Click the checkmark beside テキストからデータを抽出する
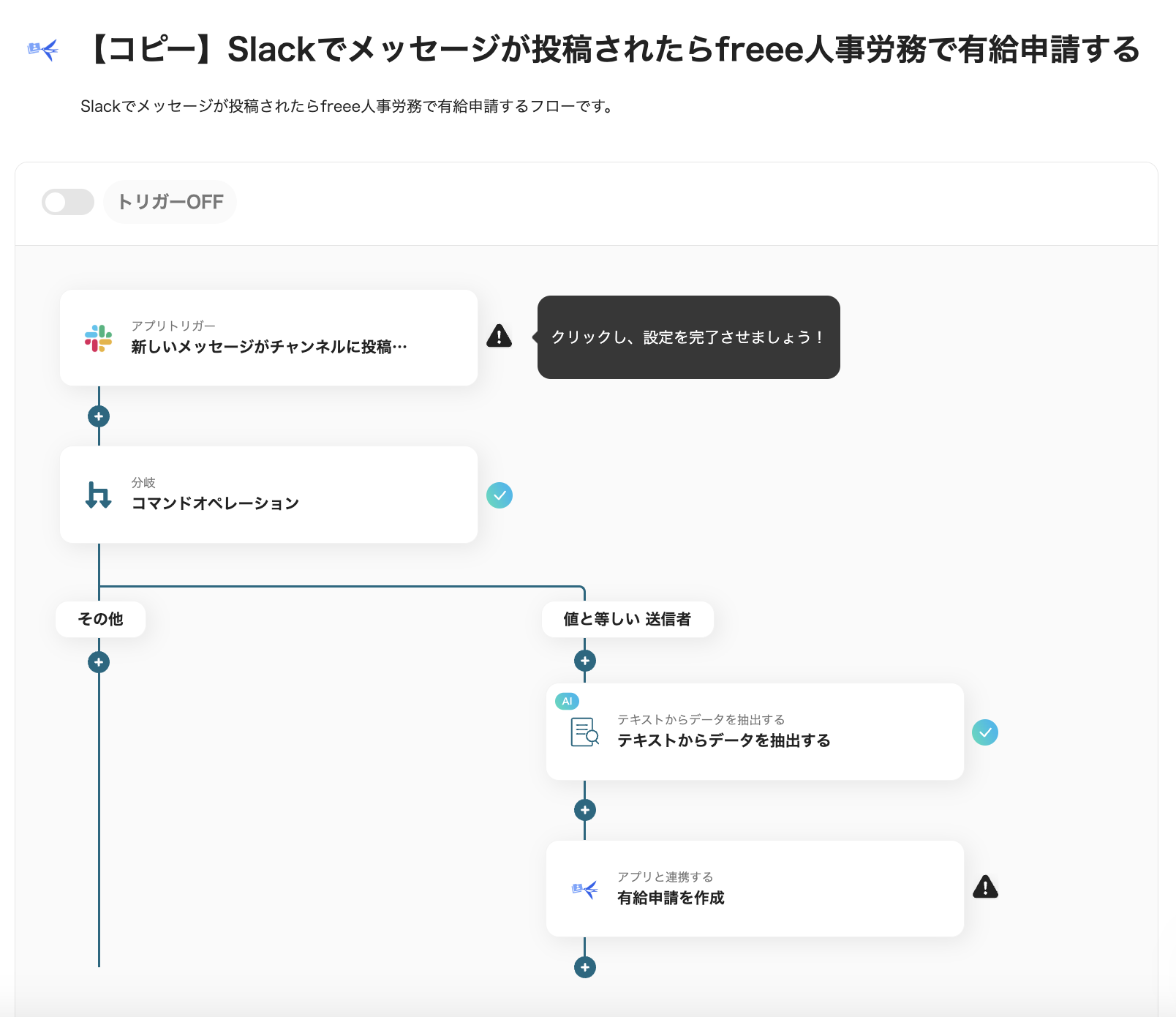1176x1017 pixels. (x=985, y=732)
